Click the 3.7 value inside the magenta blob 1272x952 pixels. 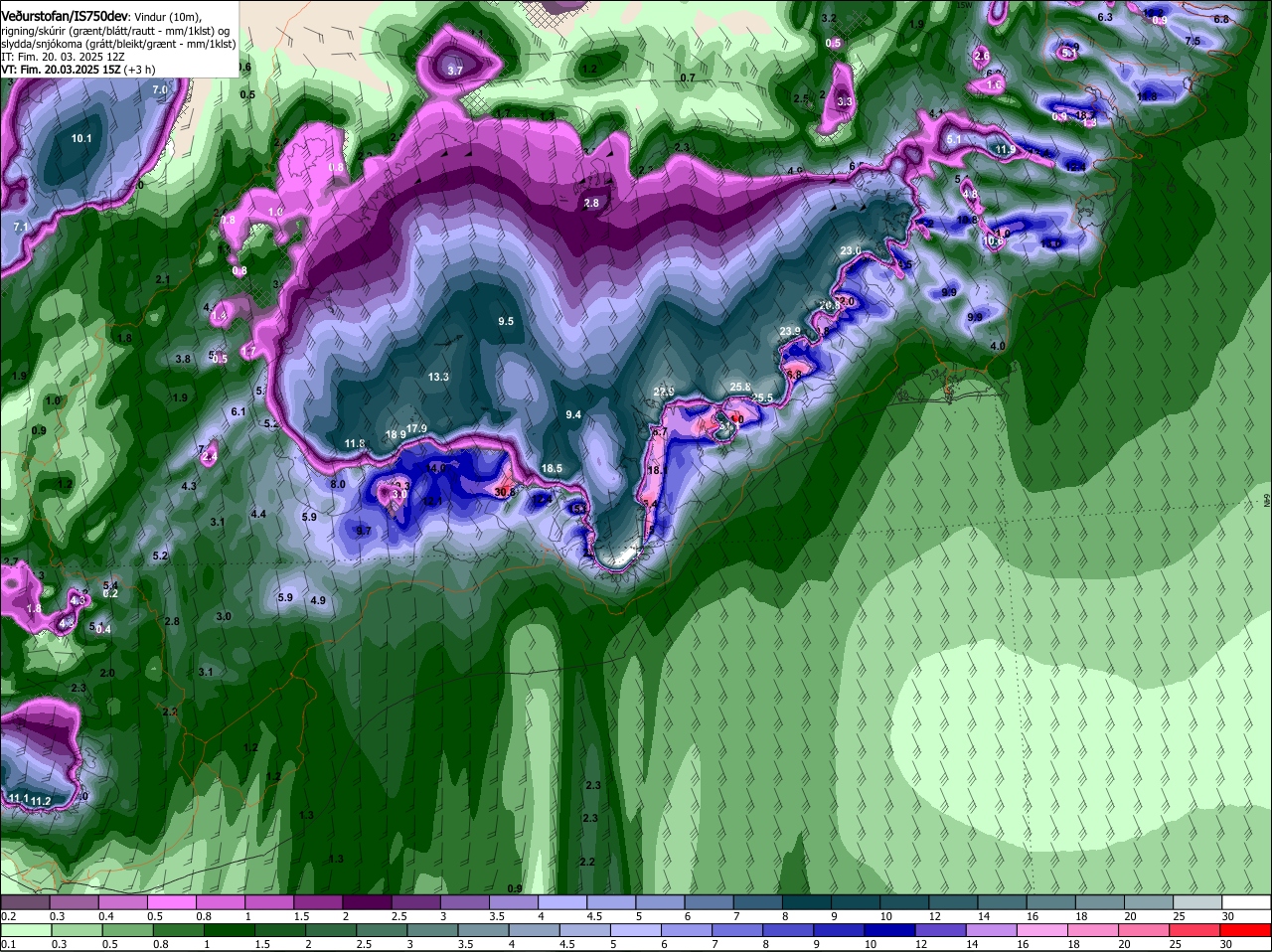click(x=455, y=71)
